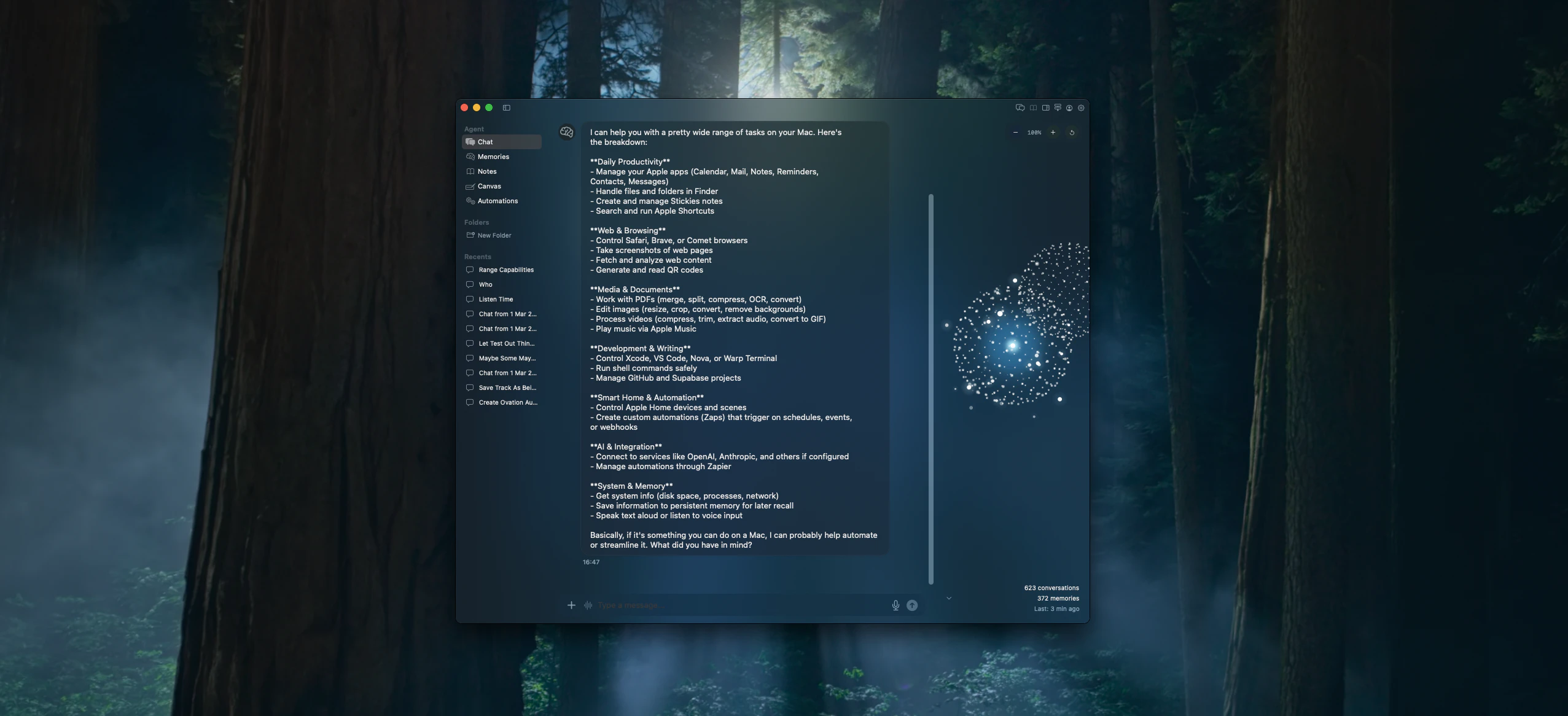
Task: Click the plus attachment icon in message bar
Action: pyautogui.click(x=571, y=605)
